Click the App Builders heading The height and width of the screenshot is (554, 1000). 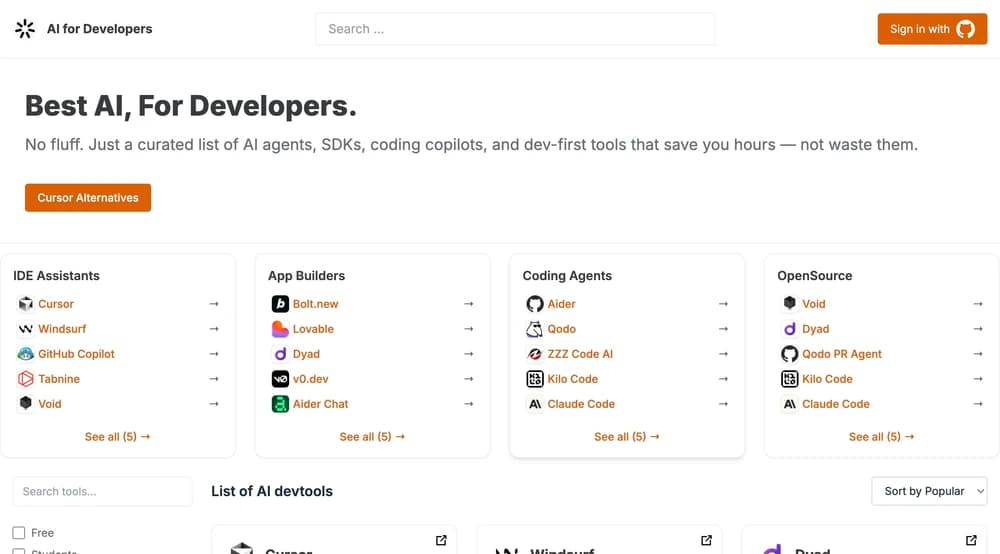(306, 275)
